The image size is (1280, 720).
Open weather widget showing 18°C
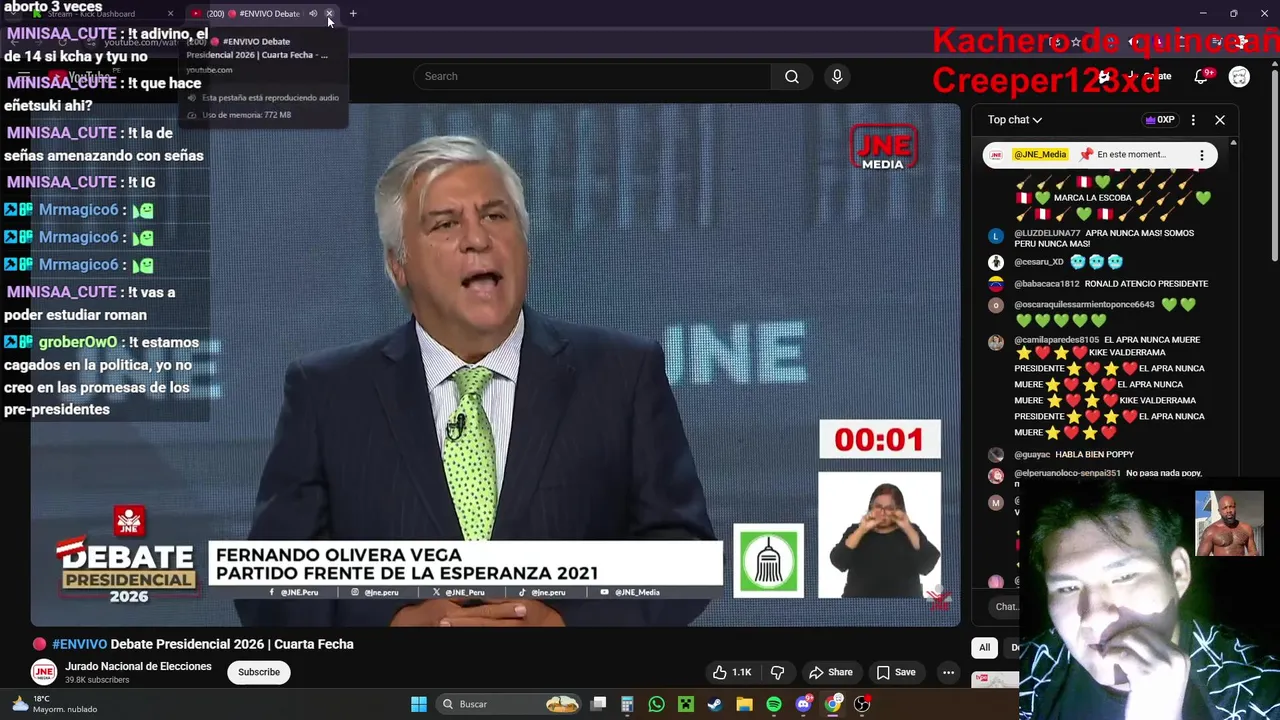coord(55,704)
